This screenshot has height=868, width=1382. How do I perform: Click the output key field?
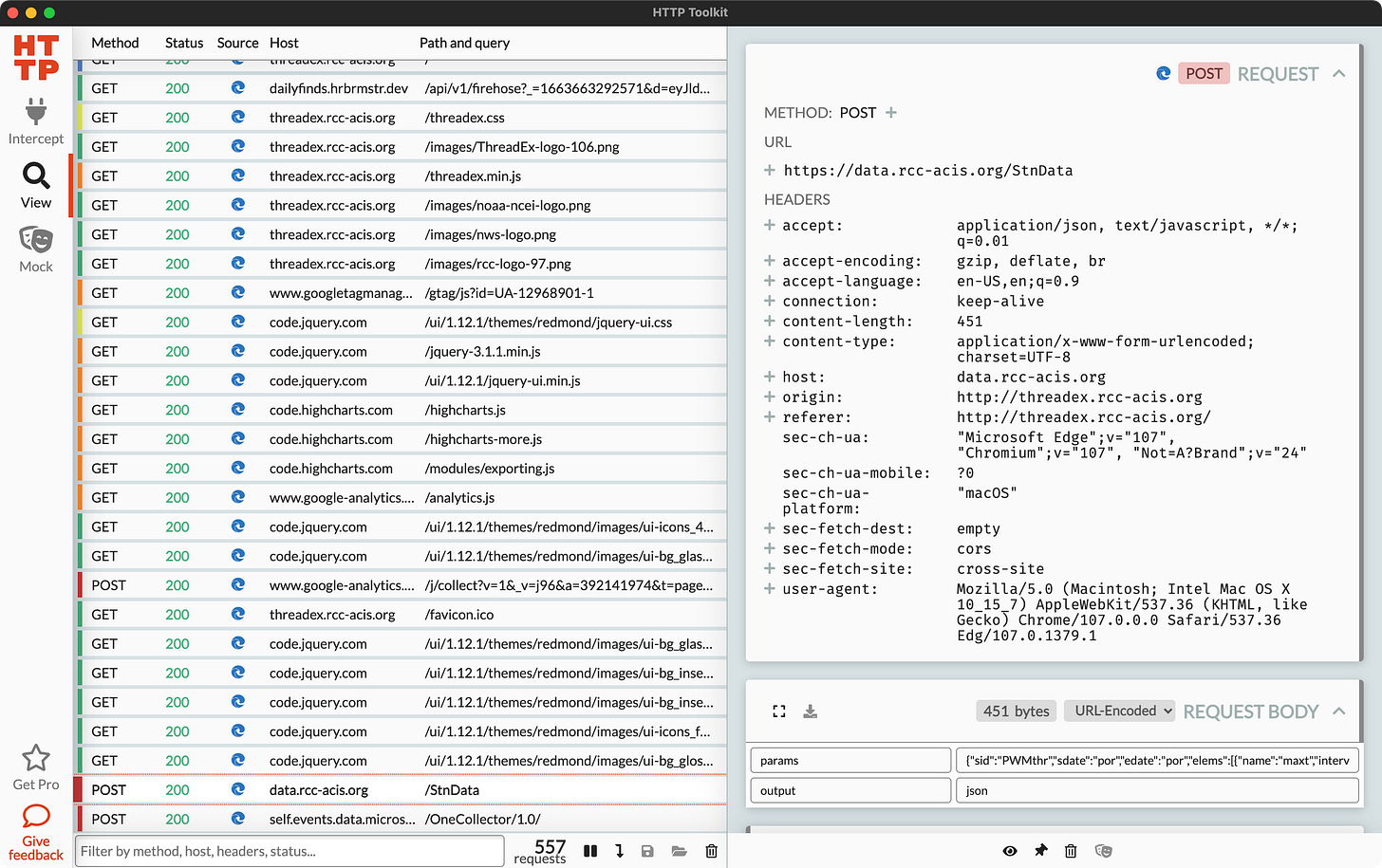[850, 790]
